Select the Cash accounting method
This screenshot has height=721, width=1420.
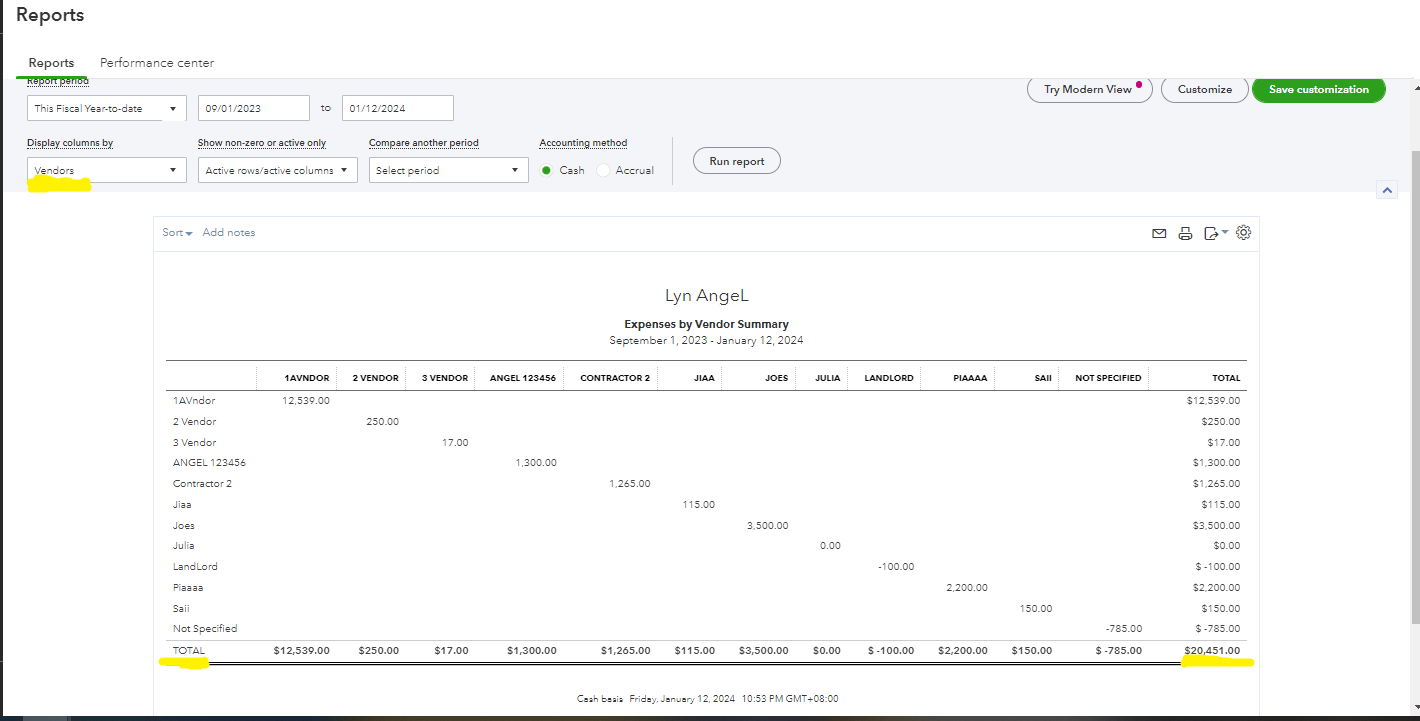[x=547, y=170]
